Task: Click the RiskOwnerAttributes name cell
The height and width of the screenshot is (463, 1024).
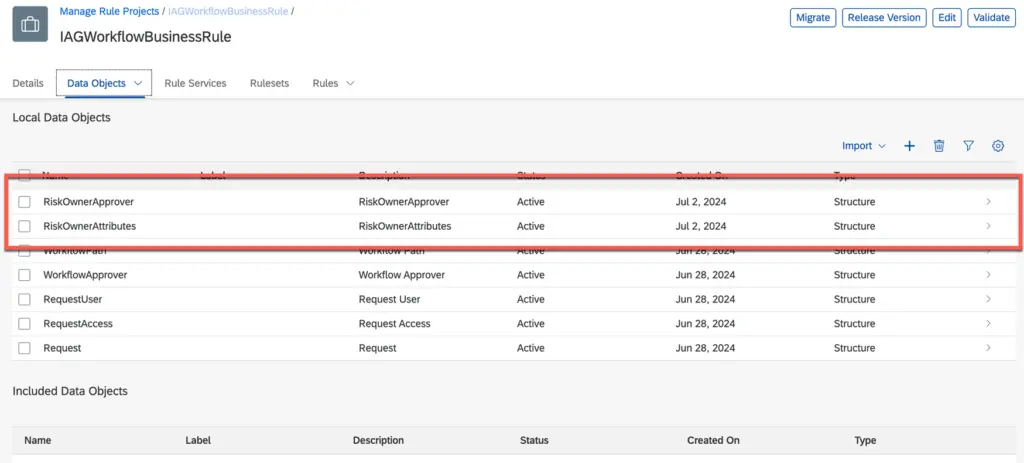Action: click(x=90, y=226)
